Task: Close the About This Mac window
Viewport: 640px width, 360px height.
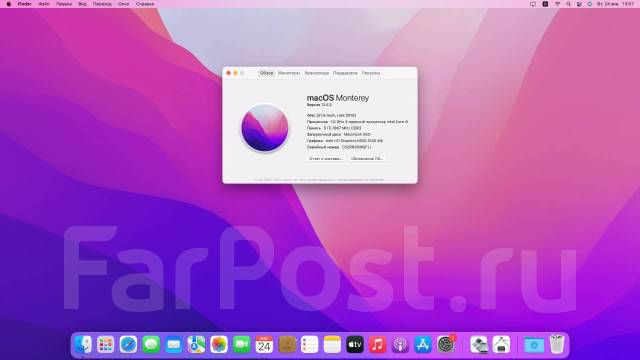Action: coord(229,73)
